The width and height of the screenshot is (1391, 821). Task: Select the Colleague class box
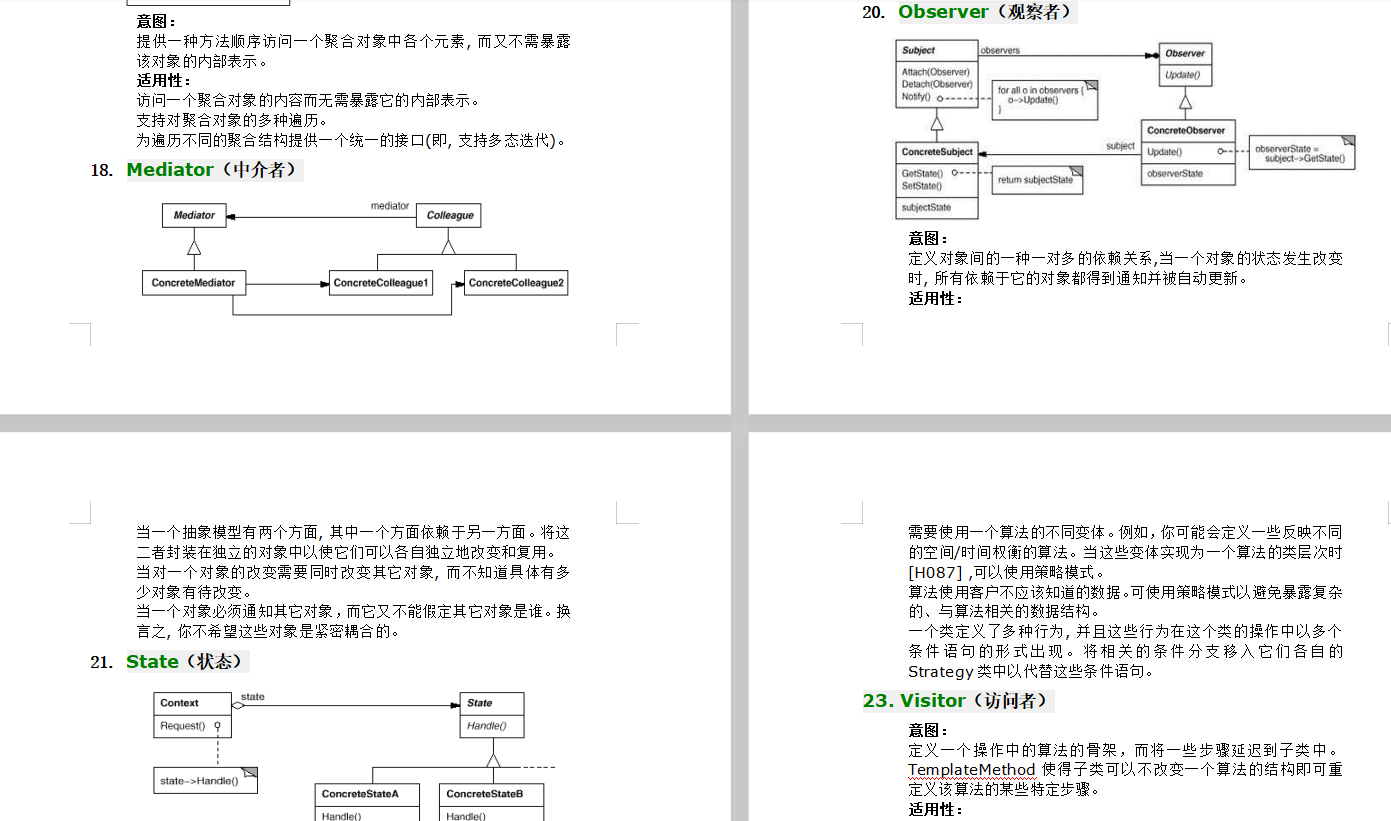(x=450, y=215)
